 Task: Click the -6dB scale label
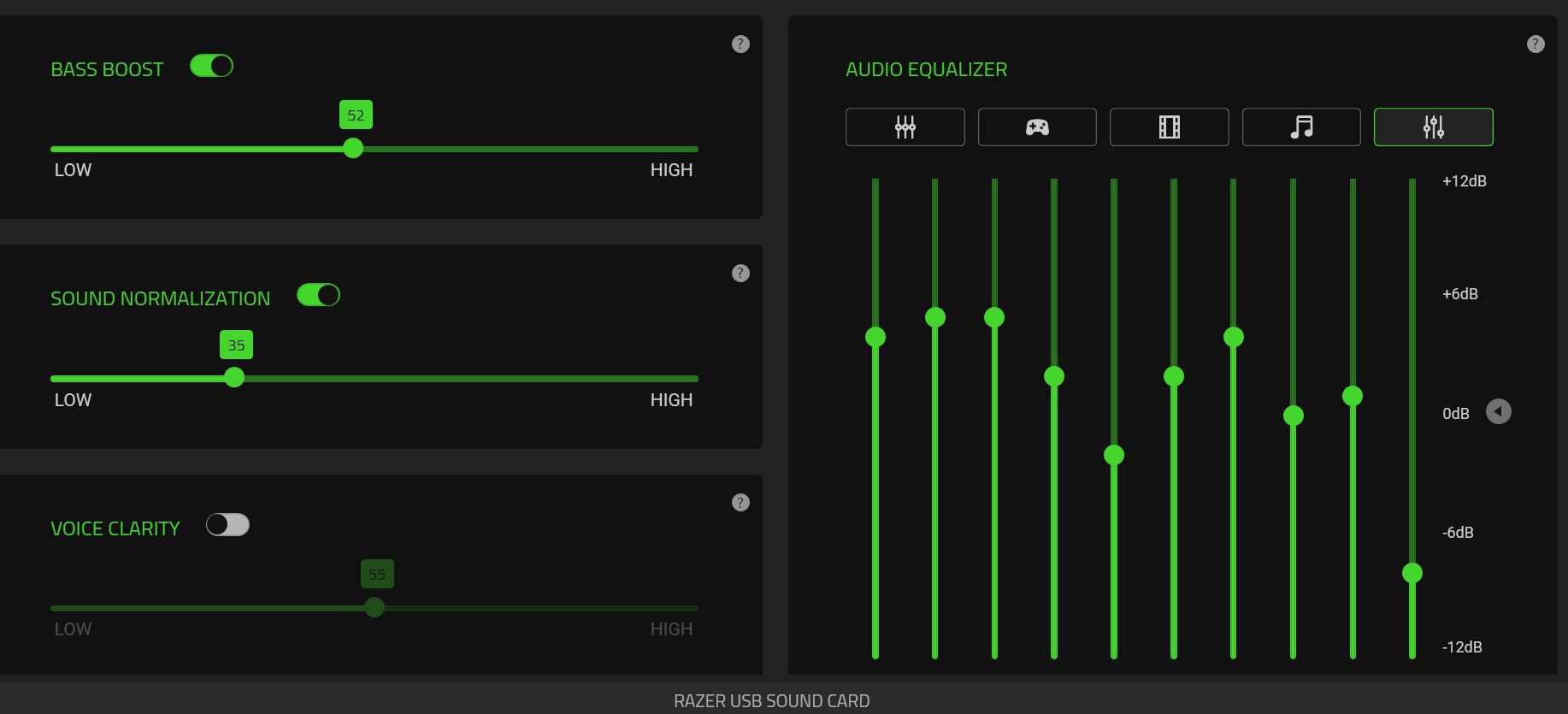pos(1459,533)
